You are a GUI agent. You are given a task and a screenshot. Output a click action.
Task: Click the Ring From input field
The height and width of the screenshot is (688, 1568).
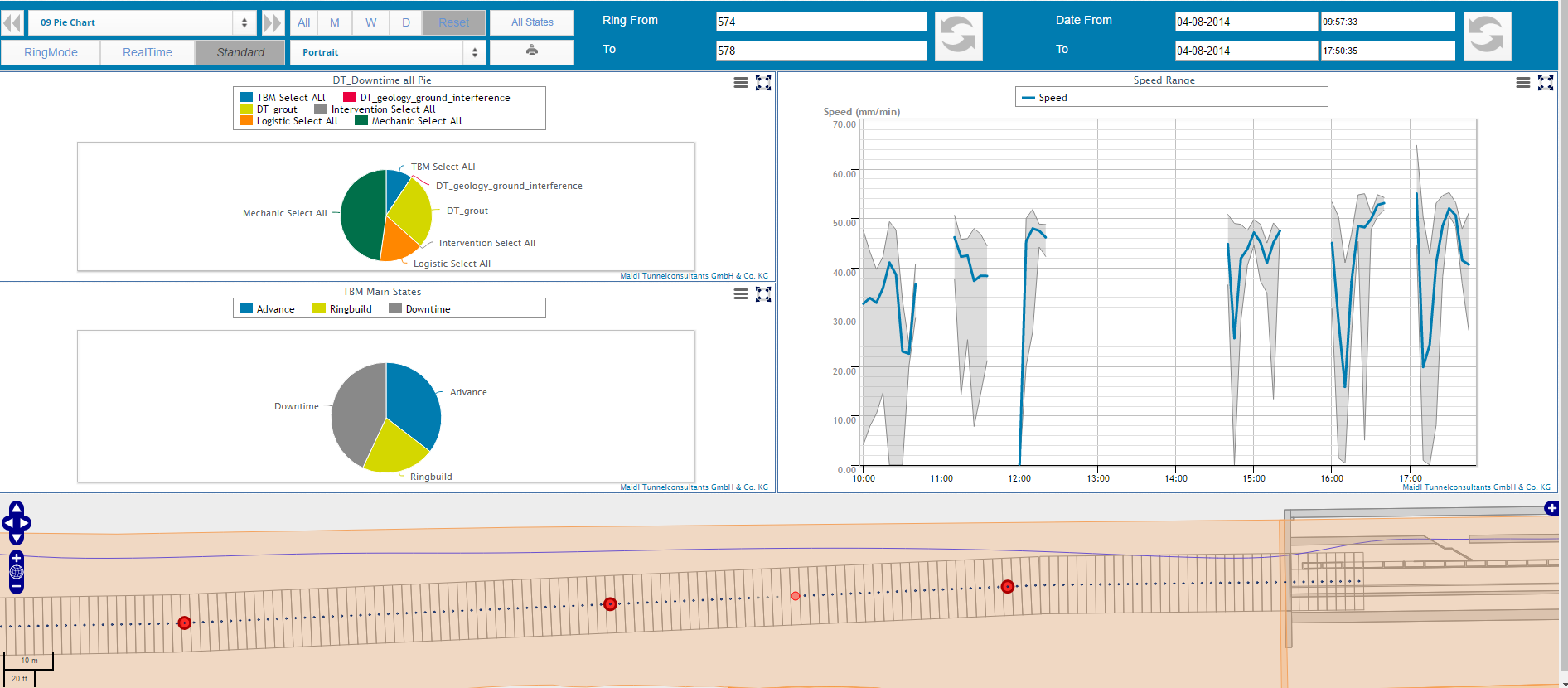coord(820,22)
